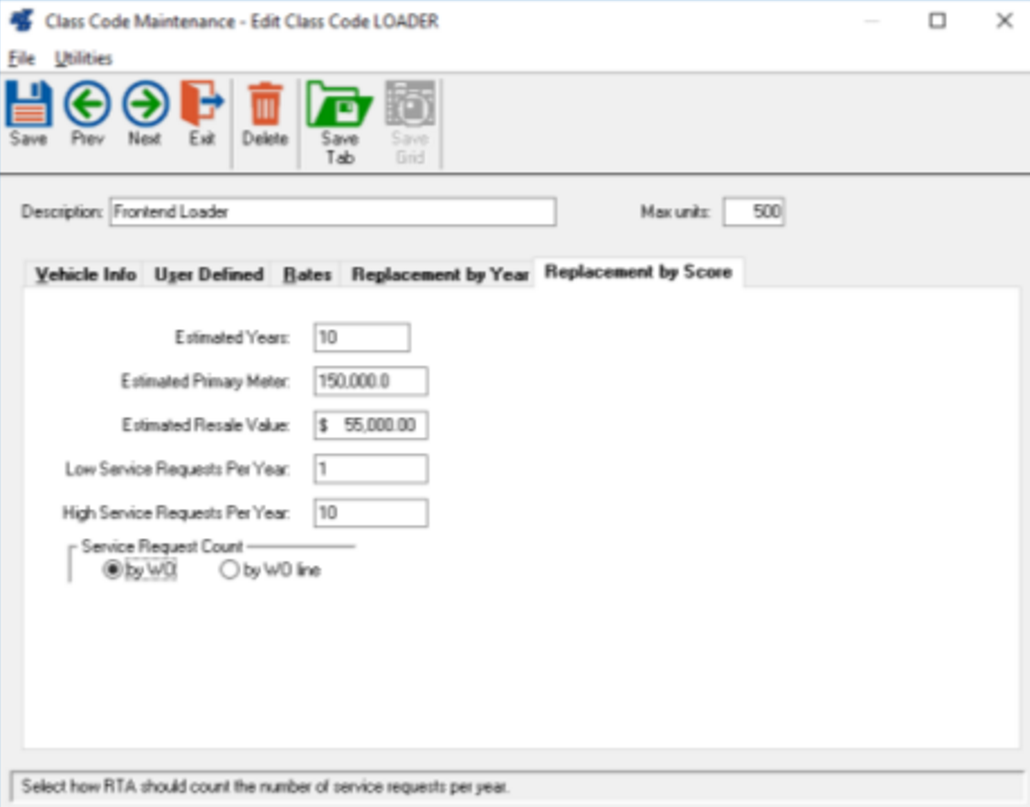Switch to the Vehicle Info tab

point(86,274)
